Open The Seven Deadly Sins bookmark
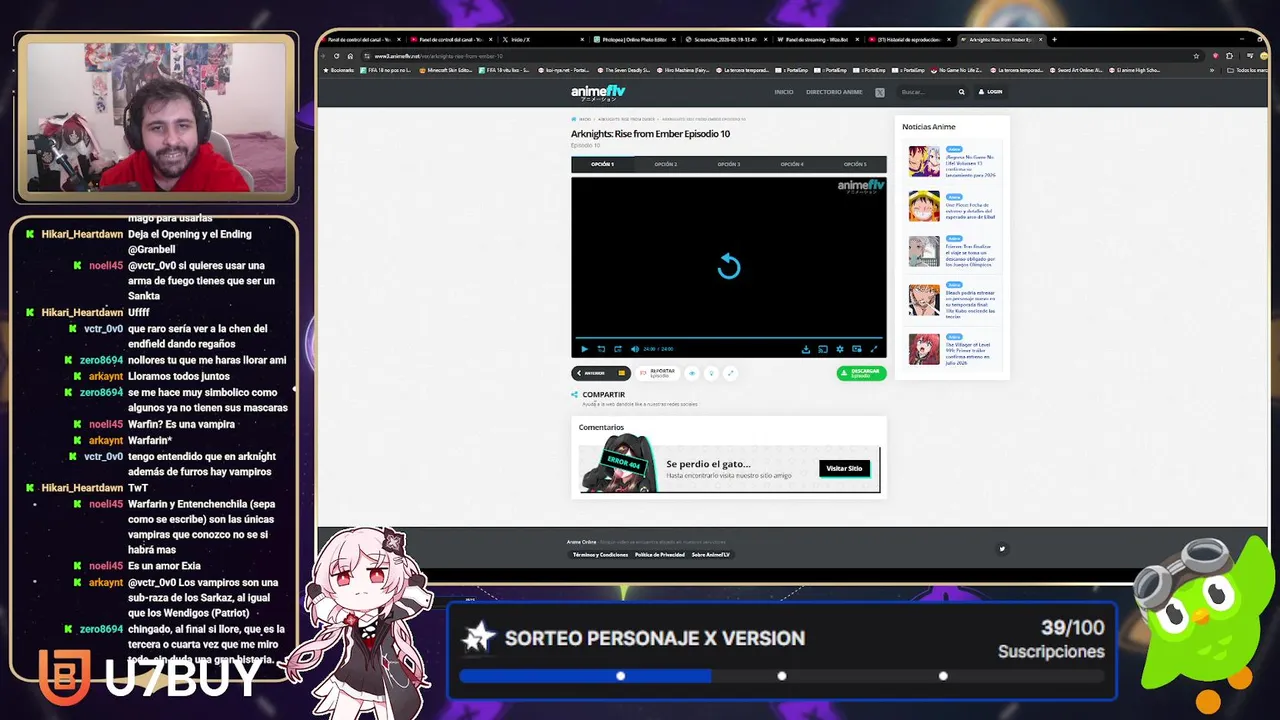 click(625, 71)
